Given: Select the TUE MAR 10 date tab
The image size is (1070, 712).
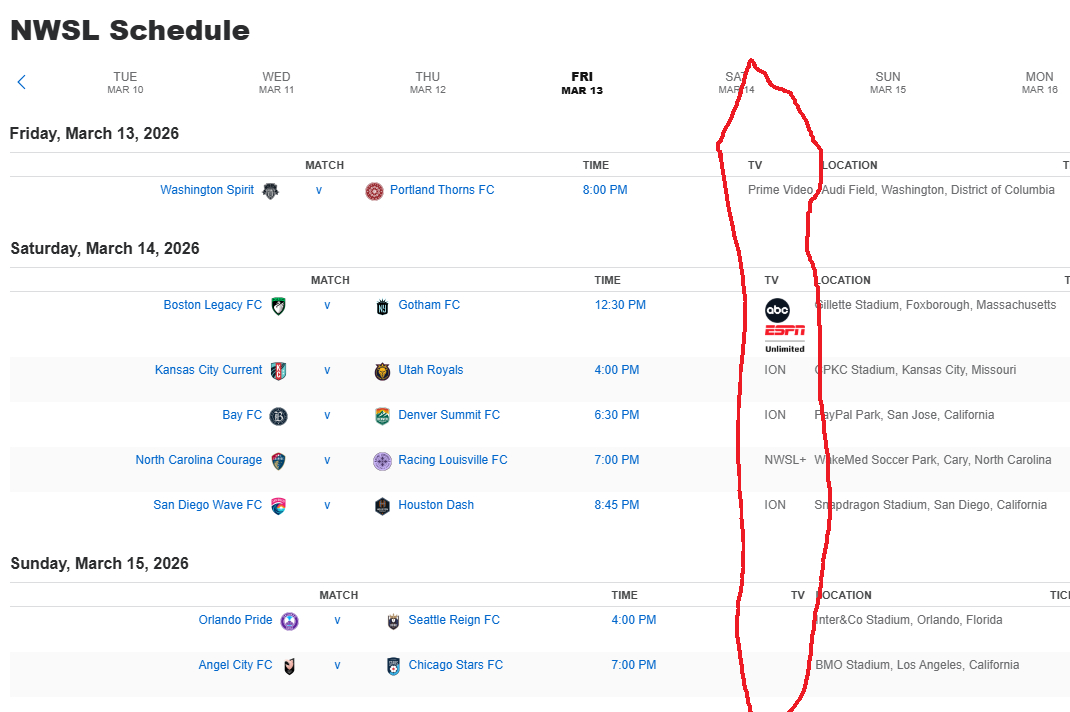Looking at the screenshot, I should [x=125, y=82].
